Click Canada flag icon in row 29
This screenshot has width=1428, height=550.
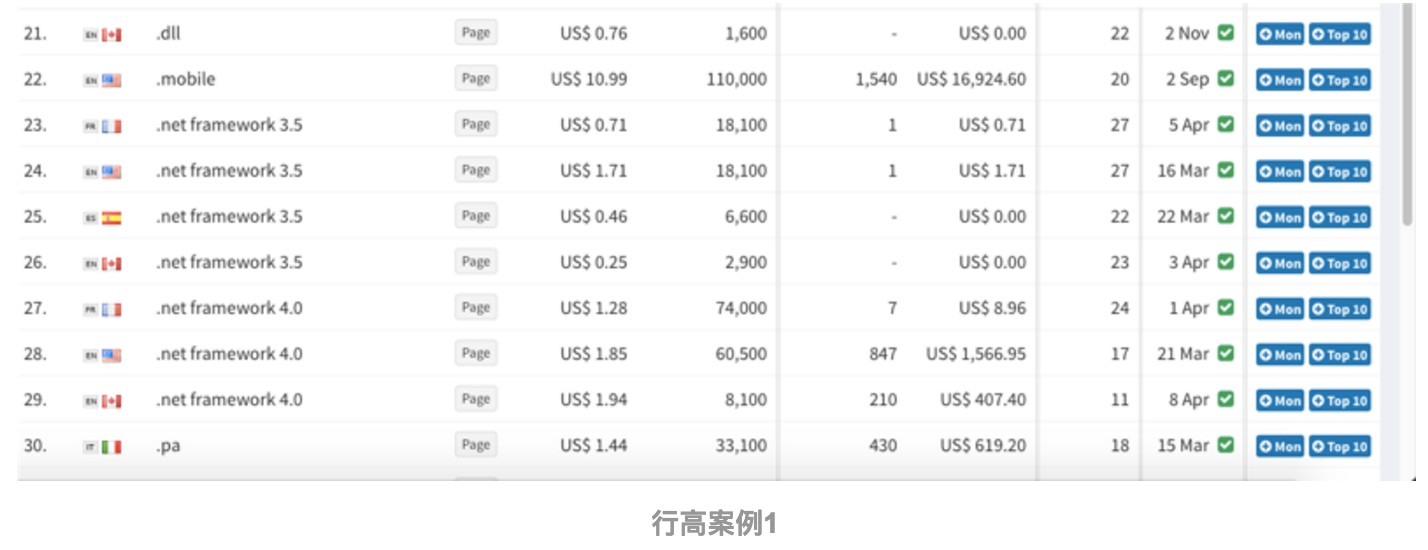click(111, 402)
